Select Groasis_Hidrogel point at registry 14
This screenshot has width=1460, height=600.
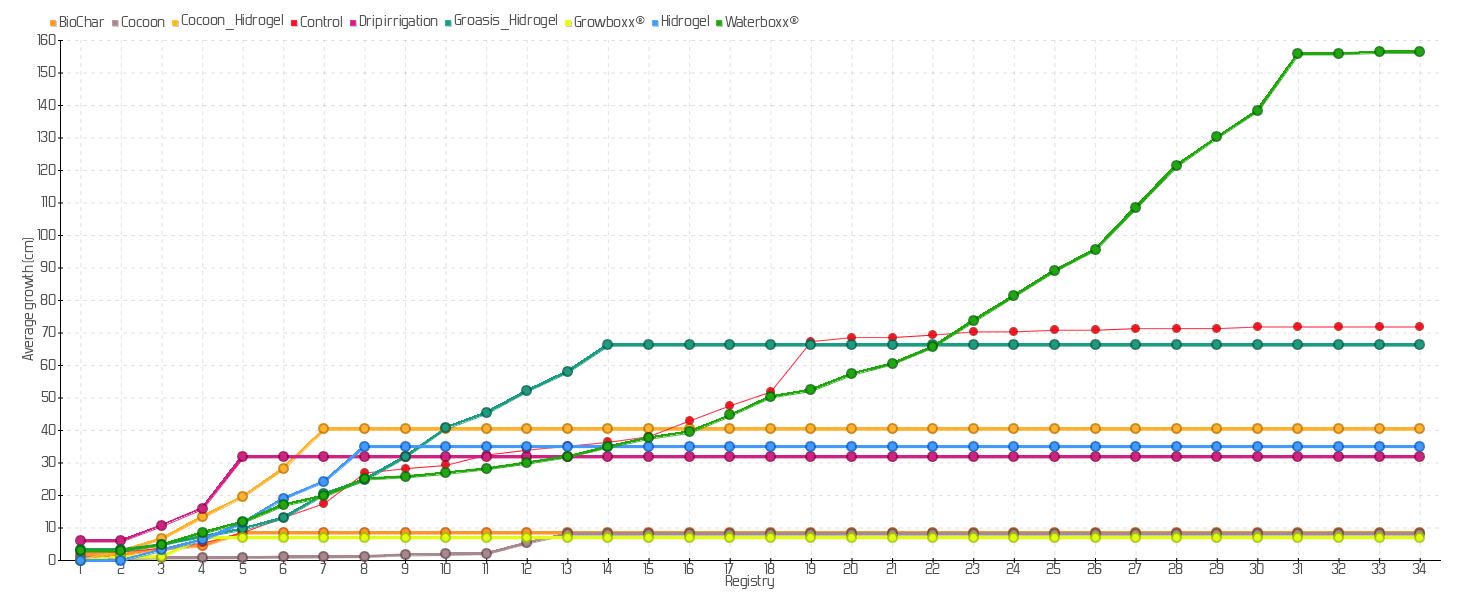607,345
